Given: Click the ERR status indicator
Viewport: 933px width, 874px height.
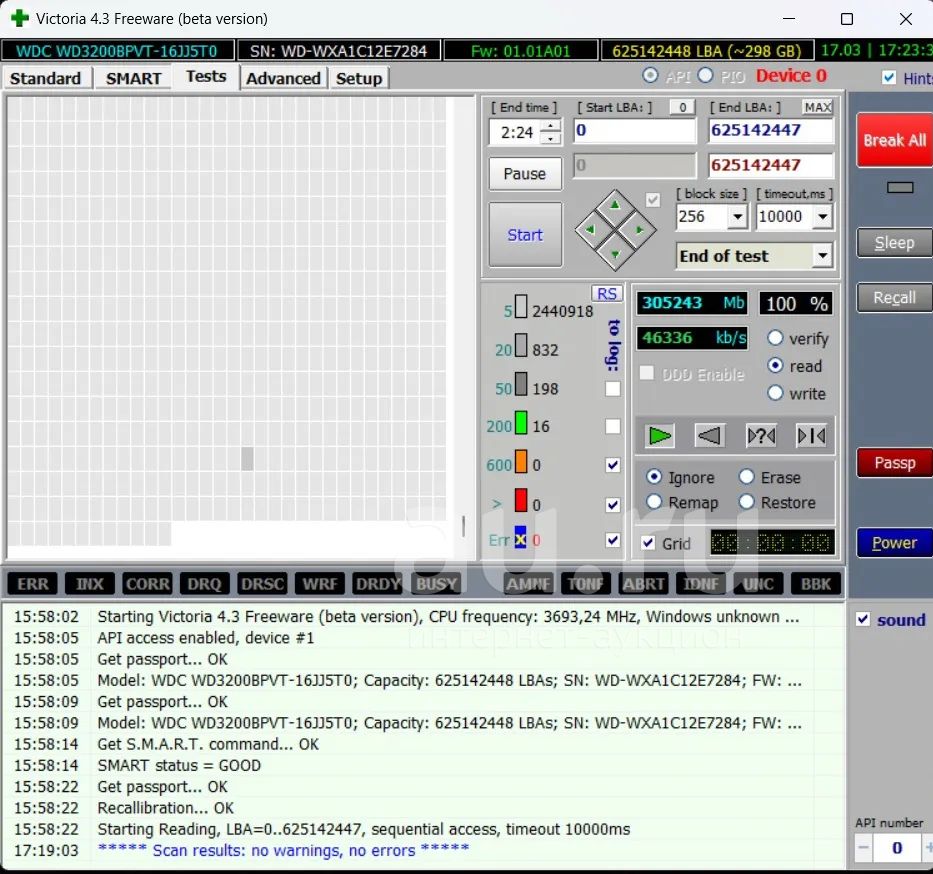Looking at the screenshot, I should click(33, 584).
